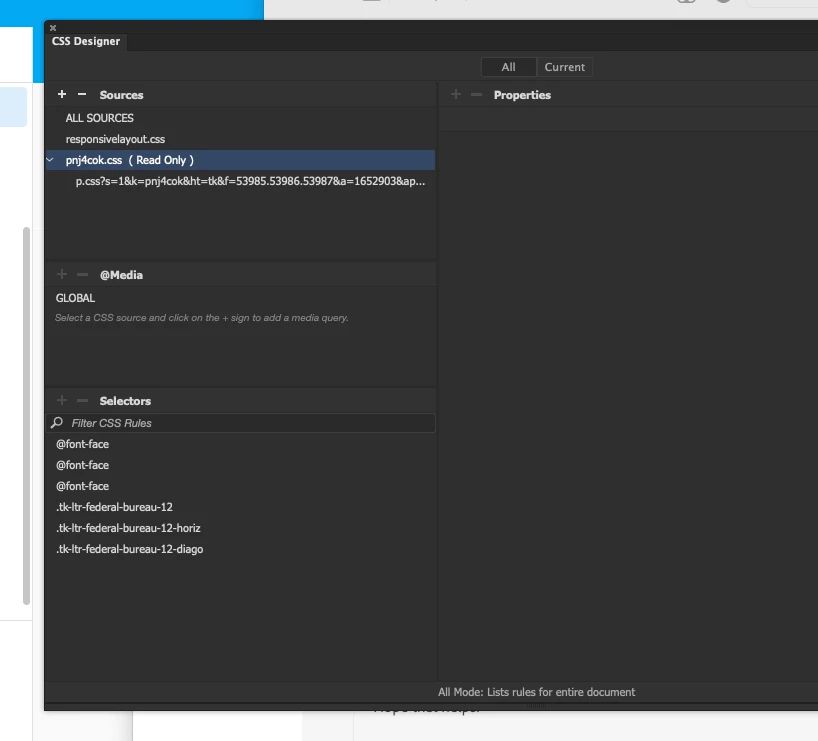Click the All Mode status bar text
Screen dimensions: 818x741
click(536, 692)
